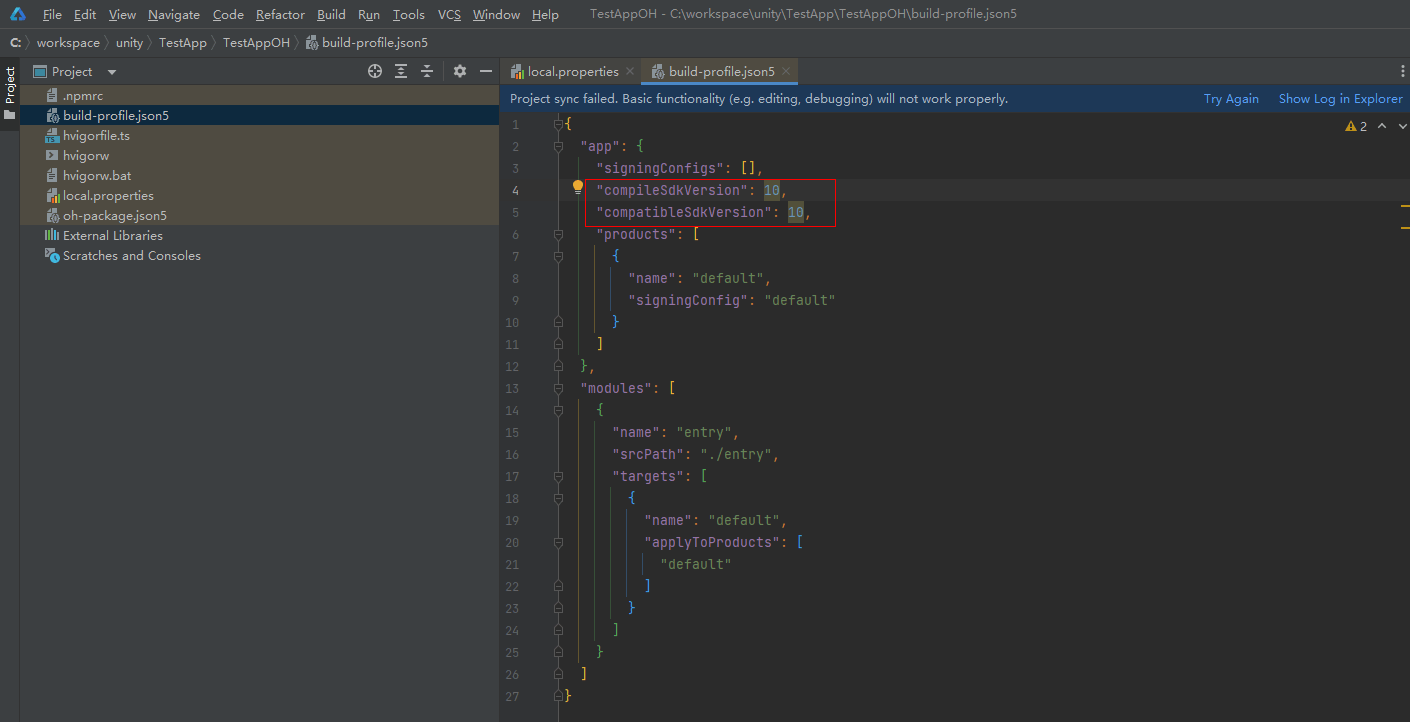Select hvigorw in the project tree

tap(259, 155)
